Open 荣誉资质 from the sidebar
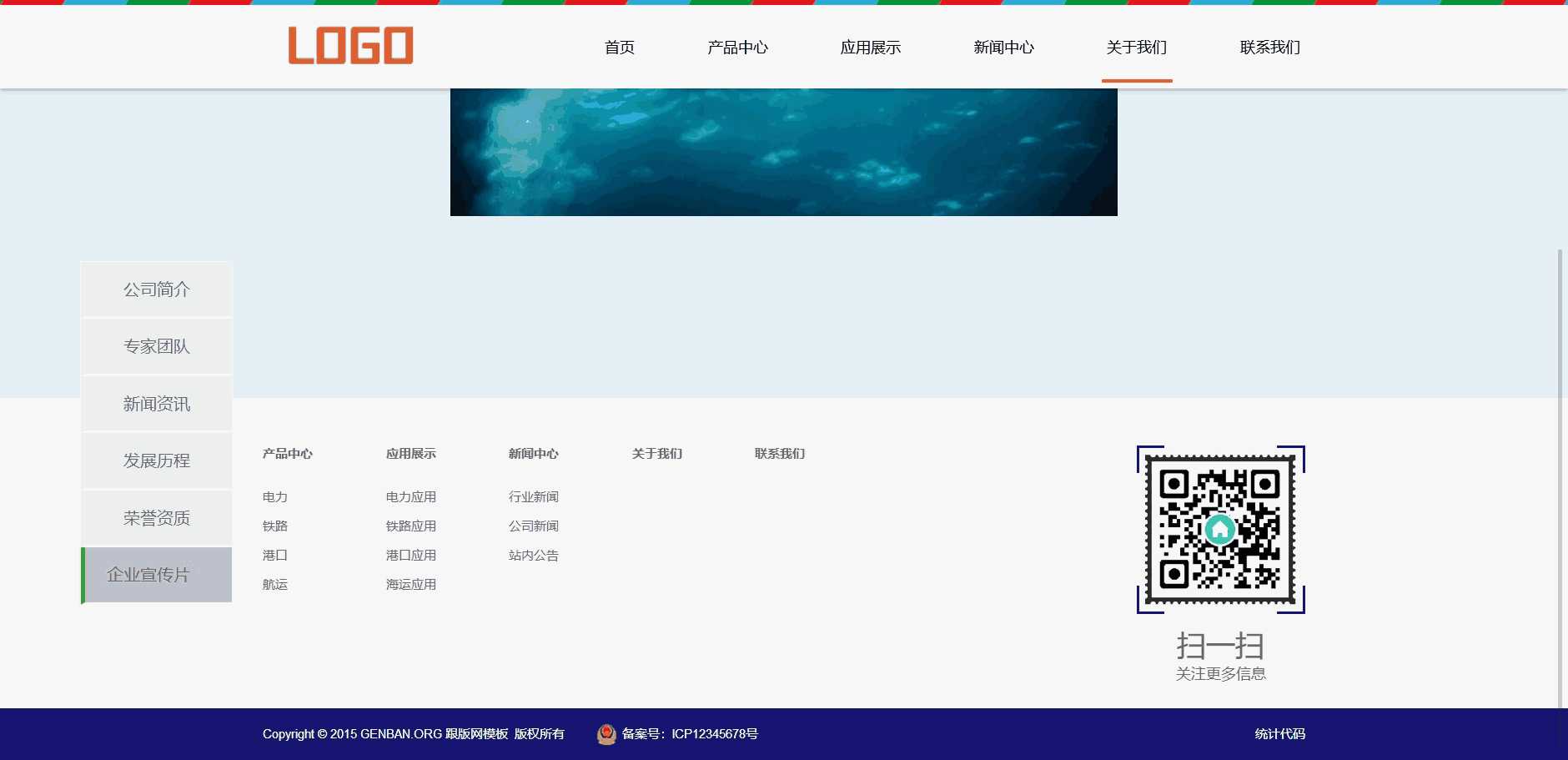 tap(156, 517)
